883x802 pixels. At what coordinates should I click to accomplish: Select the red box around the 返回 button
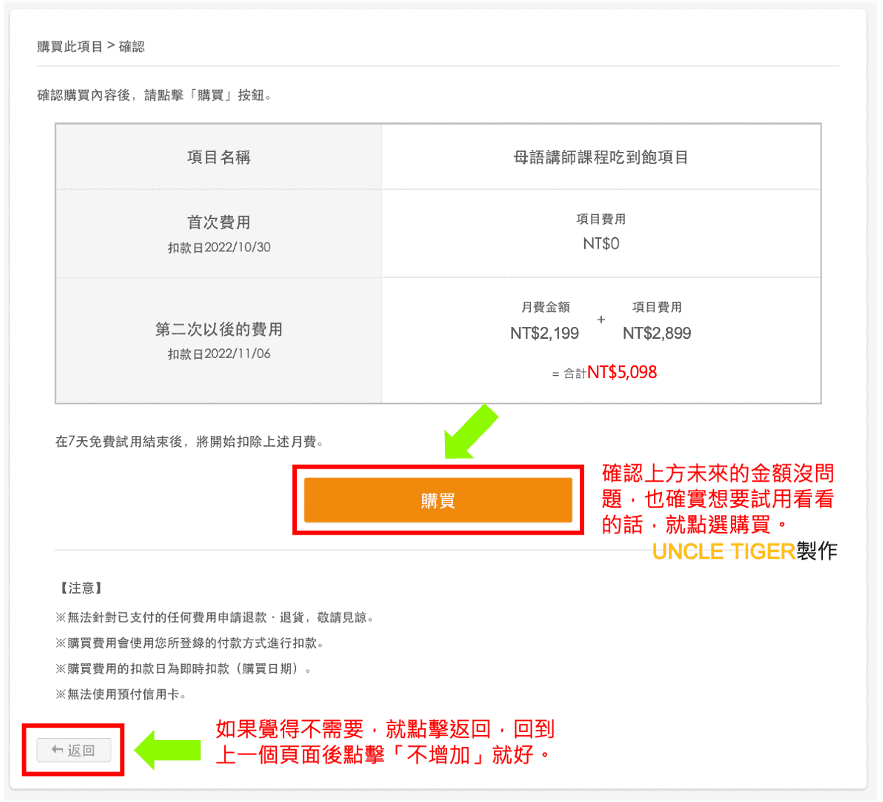click(x=72, y=748)
